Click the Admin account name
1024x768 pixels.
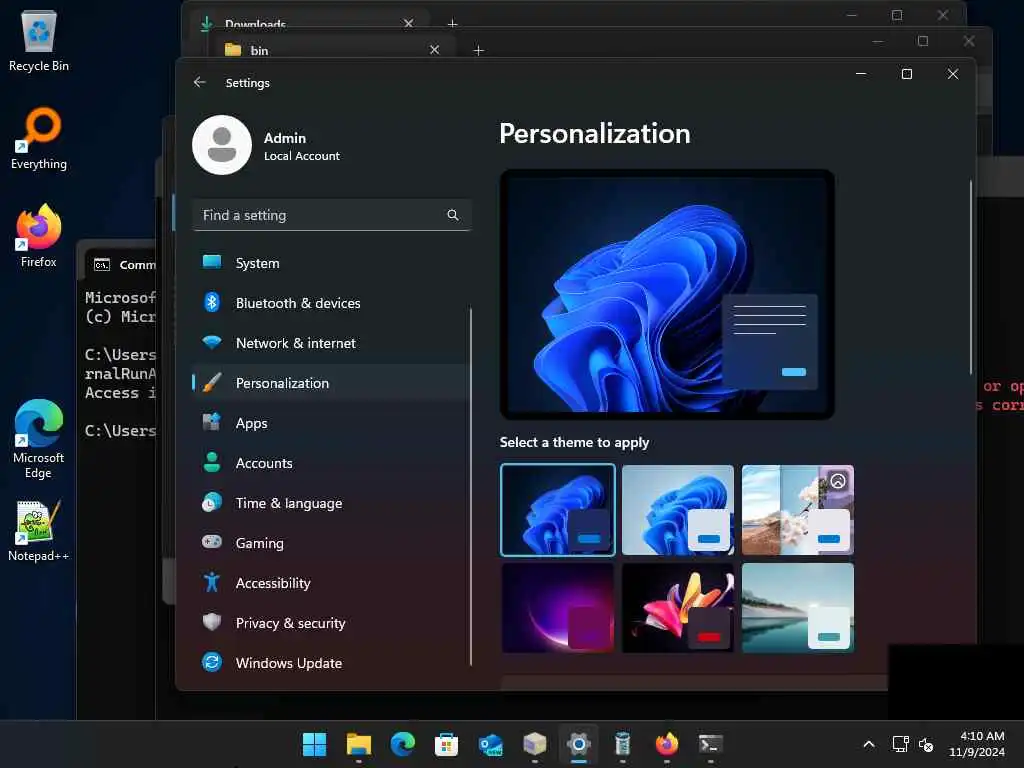pyautogui.click(x=285, y=138)
